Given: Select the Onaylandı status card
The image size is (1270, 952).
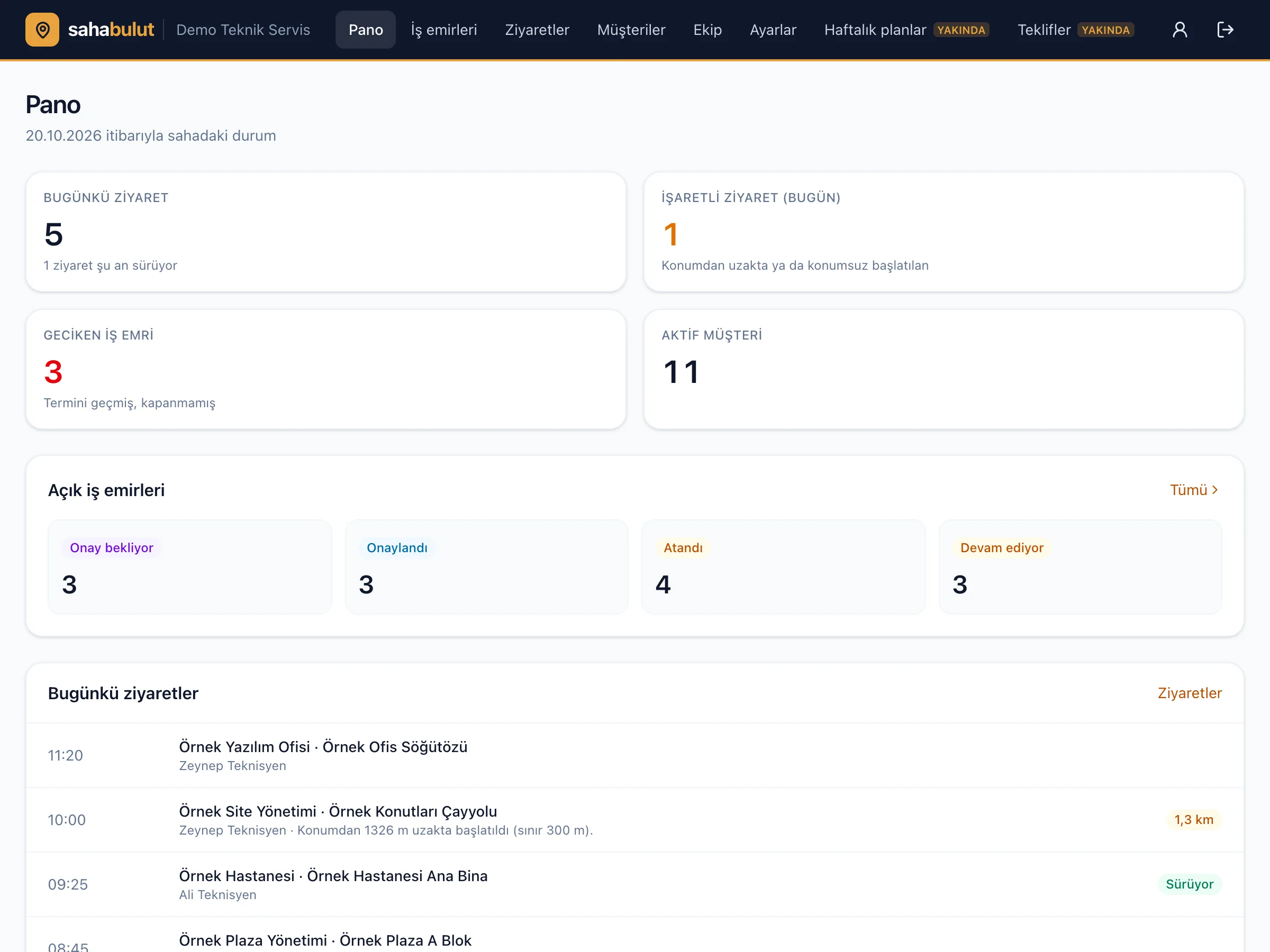Looking at the screenshot, I should pyautogui.click(x=486, y=567).
